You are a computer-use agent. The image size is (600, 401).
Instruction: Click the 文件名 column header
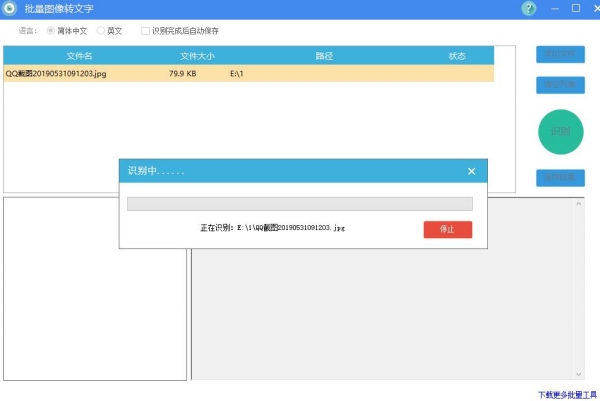pos(79,56)
